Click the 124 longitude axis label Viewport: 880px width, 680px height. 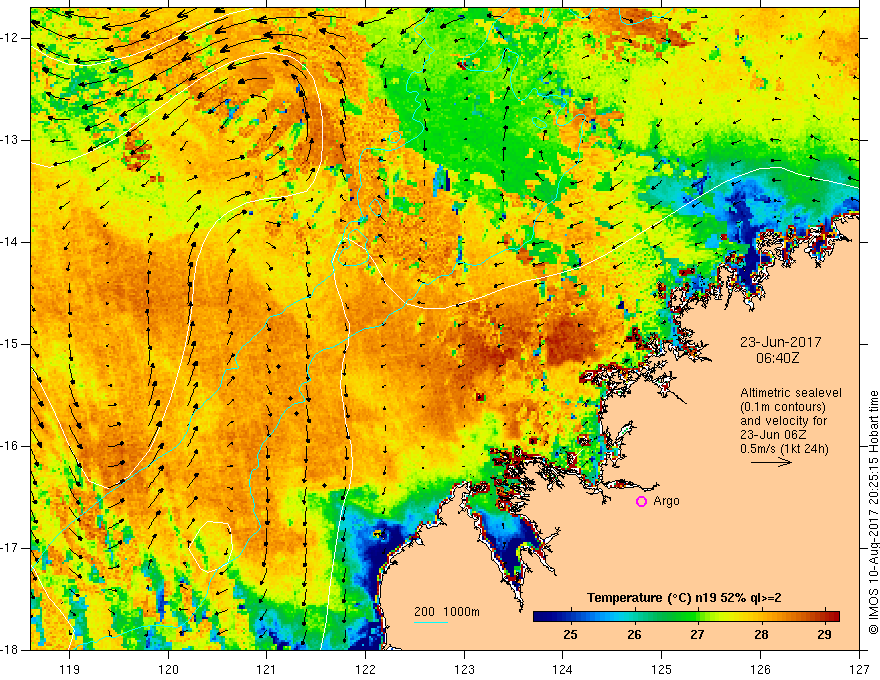point(563,669)
